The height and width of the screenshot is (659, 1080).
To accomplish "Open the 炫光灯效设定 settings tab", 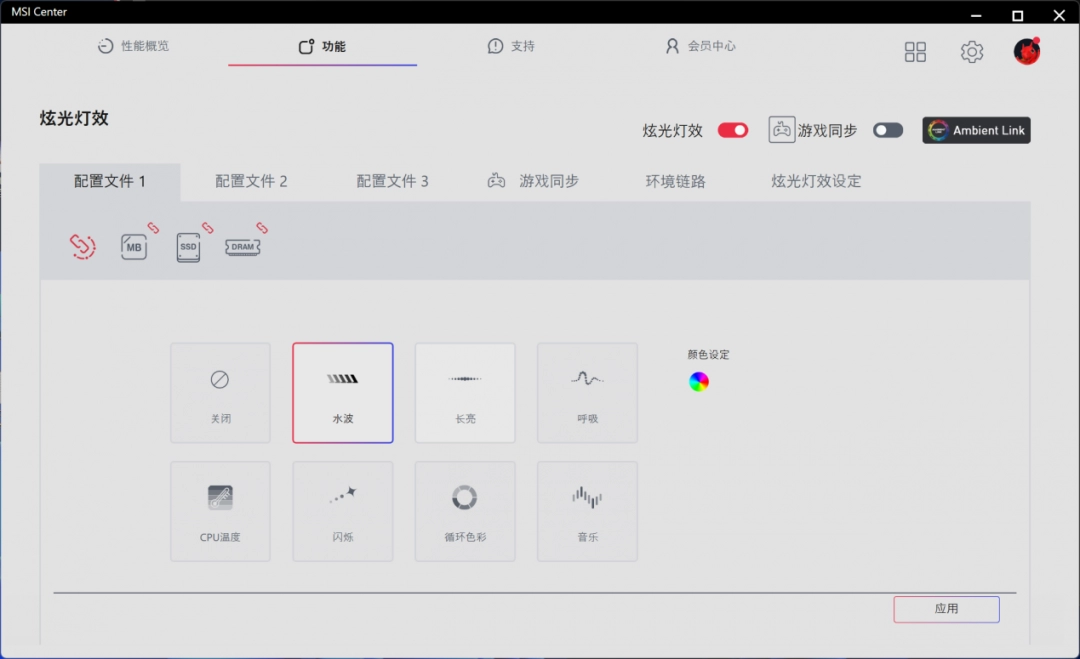I will click(x=815, y=181).
